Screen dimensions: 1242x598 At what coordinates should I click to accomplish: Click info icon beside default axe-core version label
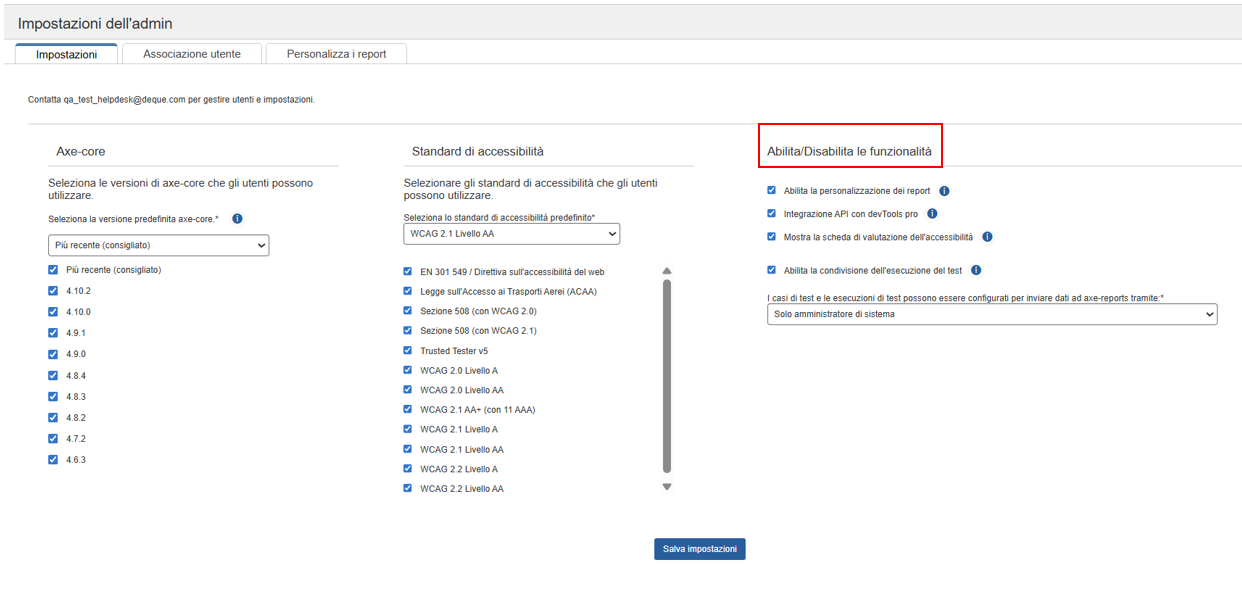point(237,219)
